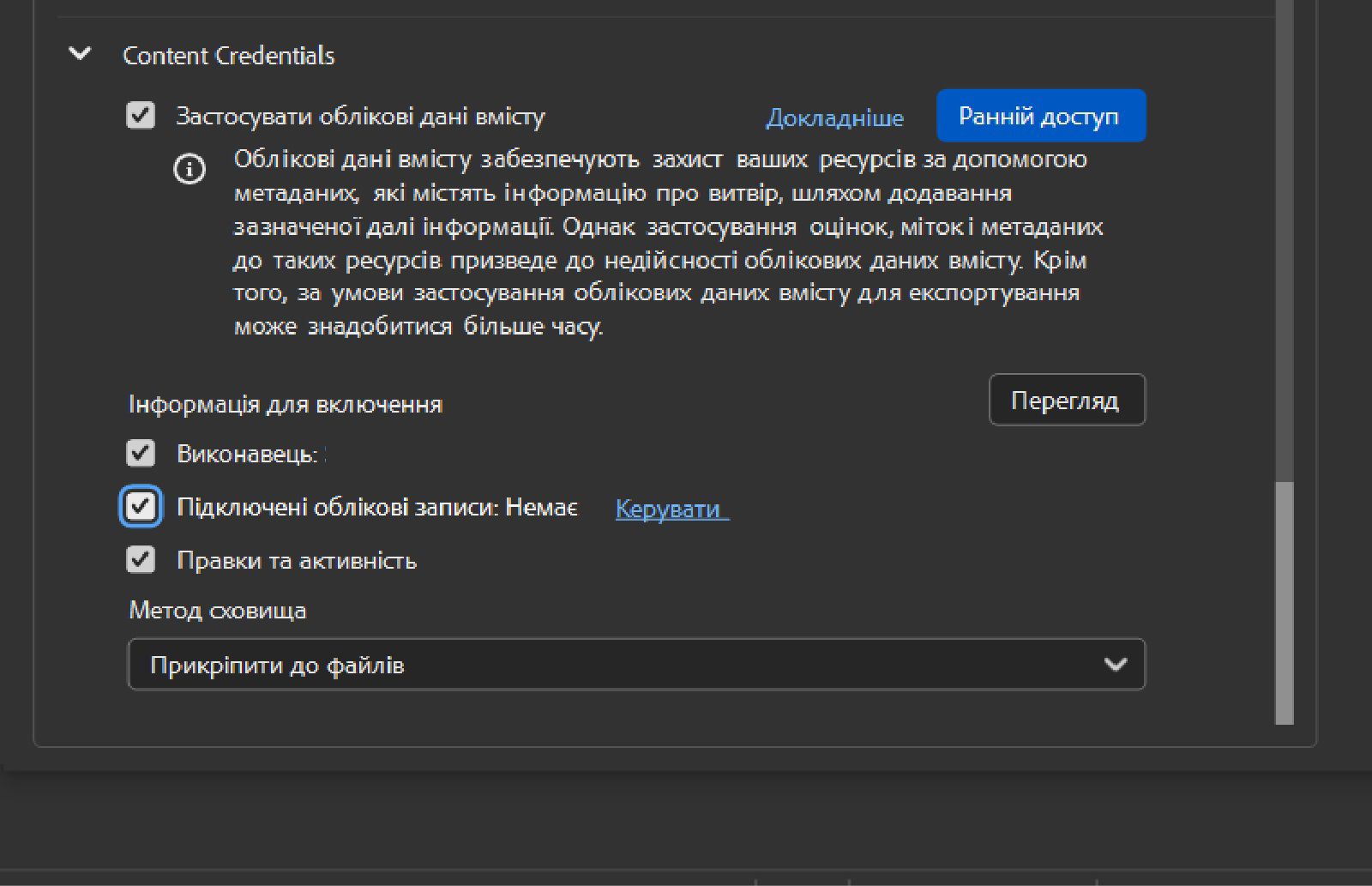Toggle the Виконавець checkbox
Viewport: 1372px width, 886px height.
(141, 453)
